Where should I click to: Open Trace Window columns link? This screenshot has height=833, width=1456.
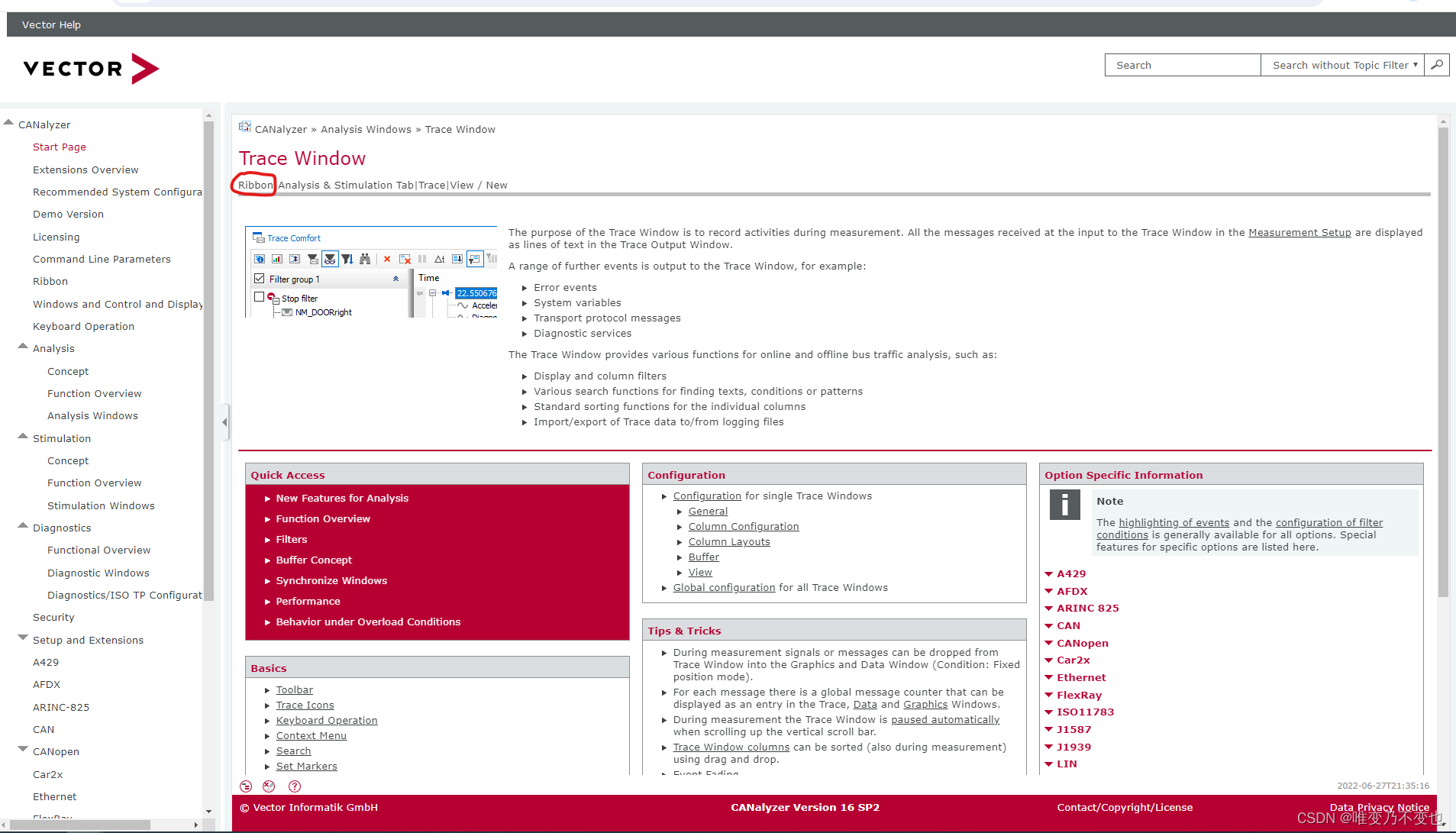click(x=731, y=747)
